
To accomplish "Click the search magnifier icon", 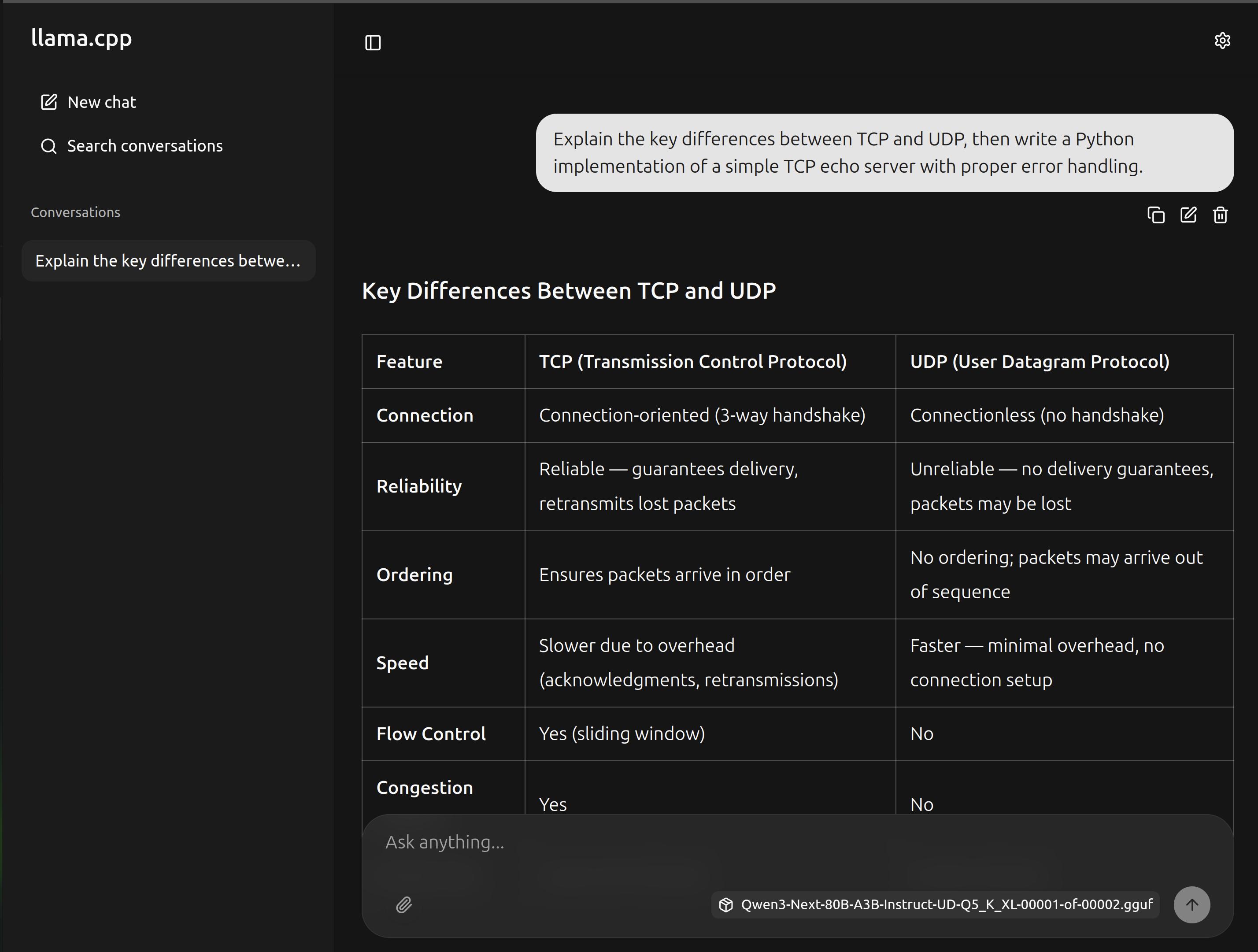I will (49, 146).
